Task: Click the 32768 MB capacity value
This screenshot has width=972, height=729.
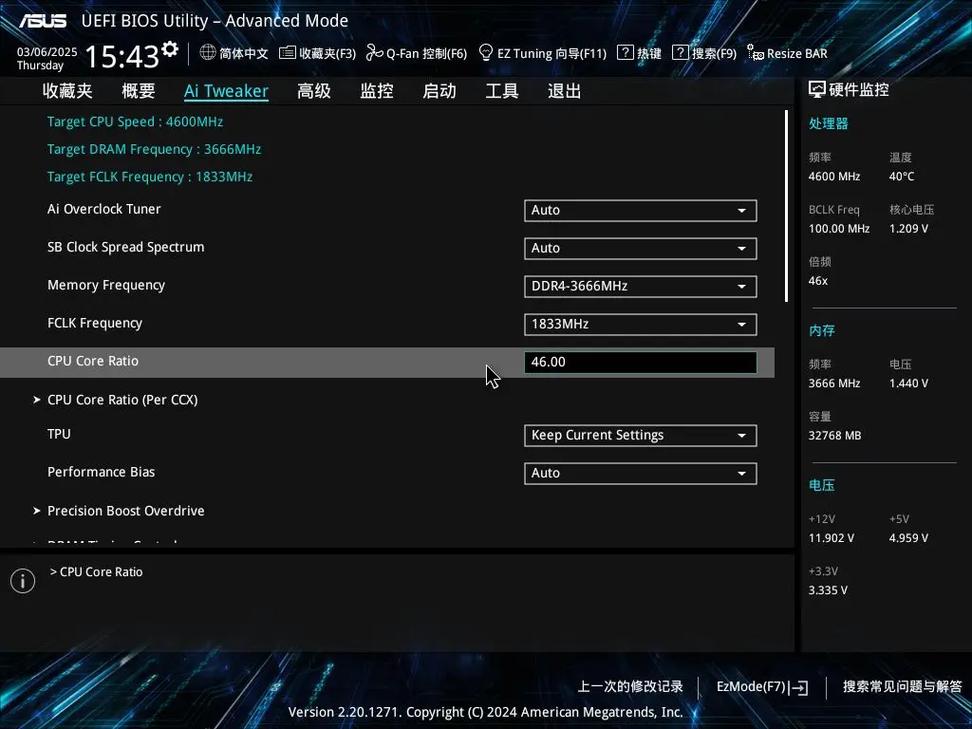Action: pos(835,436)
